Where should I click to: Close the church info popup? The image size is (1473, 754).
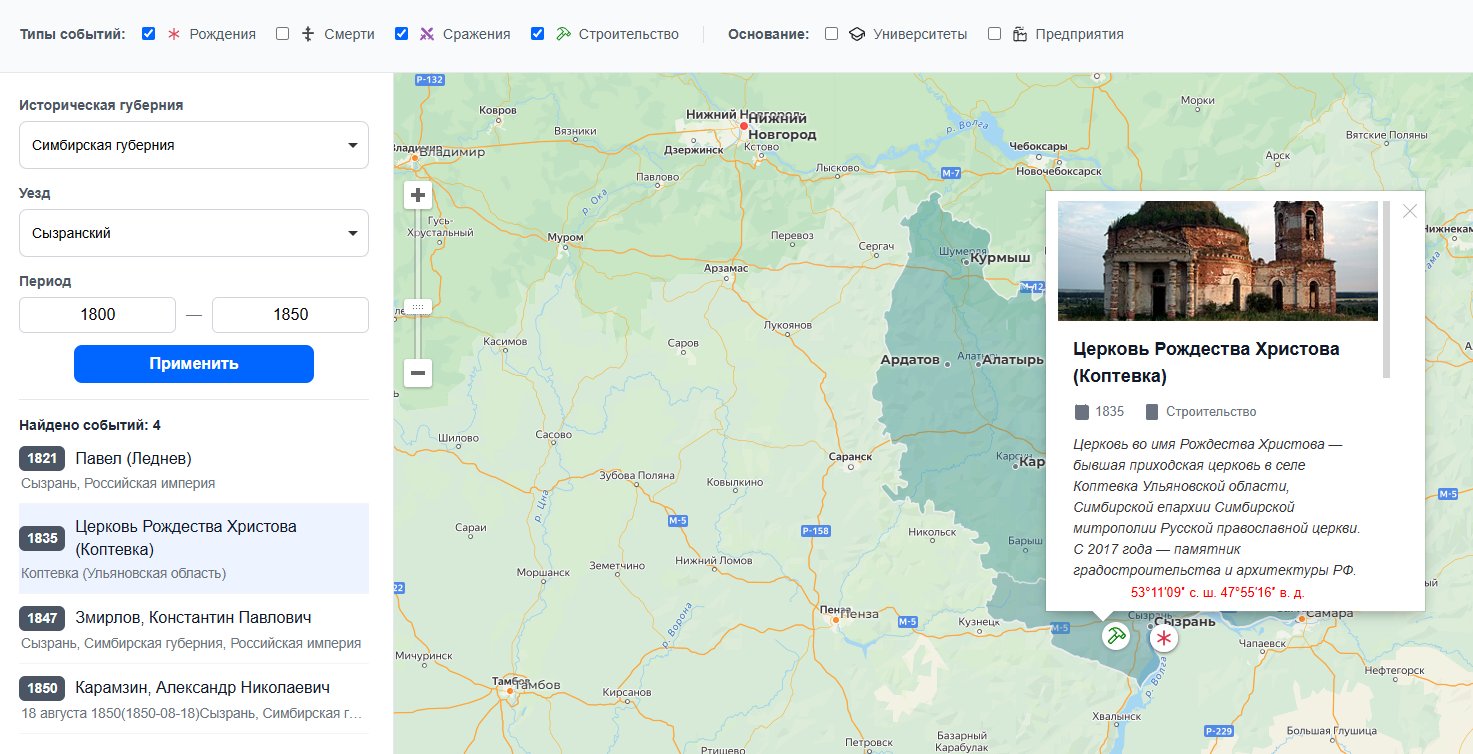[1410, 211]
